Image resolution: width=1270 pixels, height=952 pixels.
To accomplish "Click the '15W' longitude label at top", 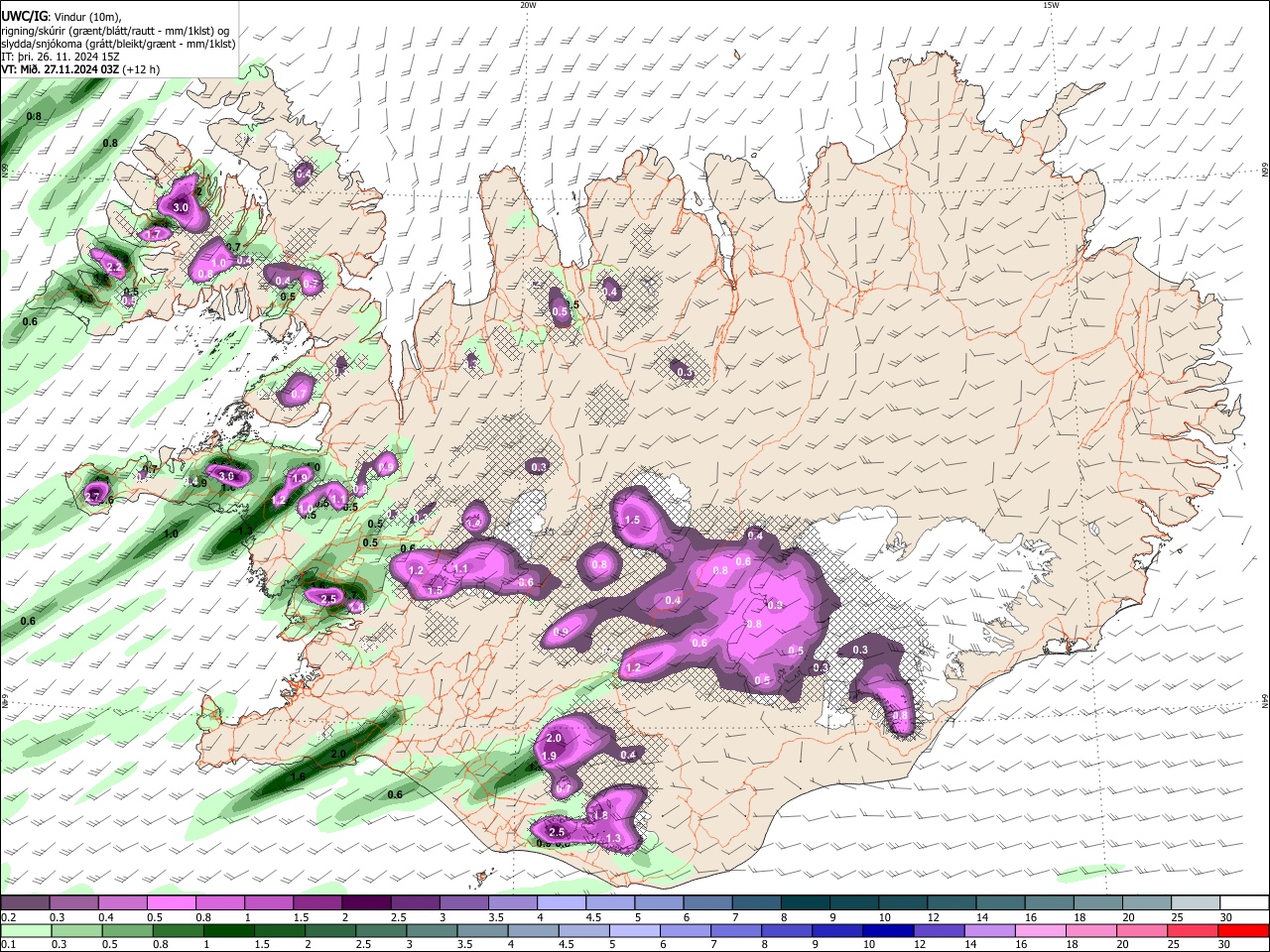I will (1051, 5).
